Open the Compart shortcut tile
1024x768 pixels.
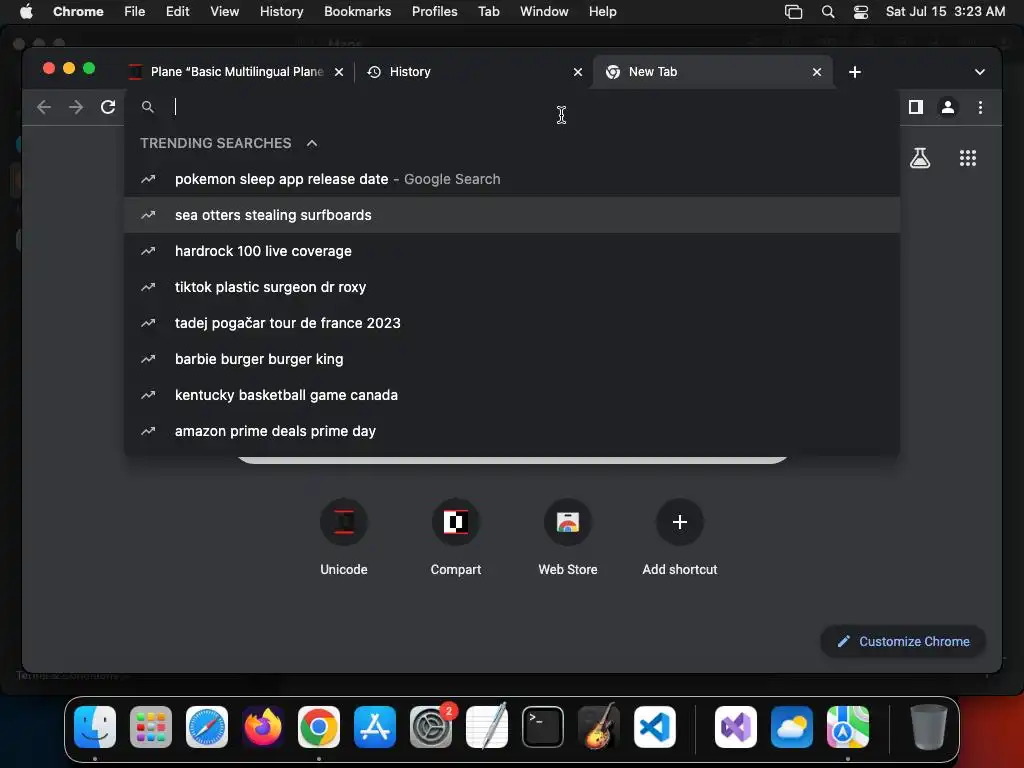pyautogui.click(x=456, y=537)
